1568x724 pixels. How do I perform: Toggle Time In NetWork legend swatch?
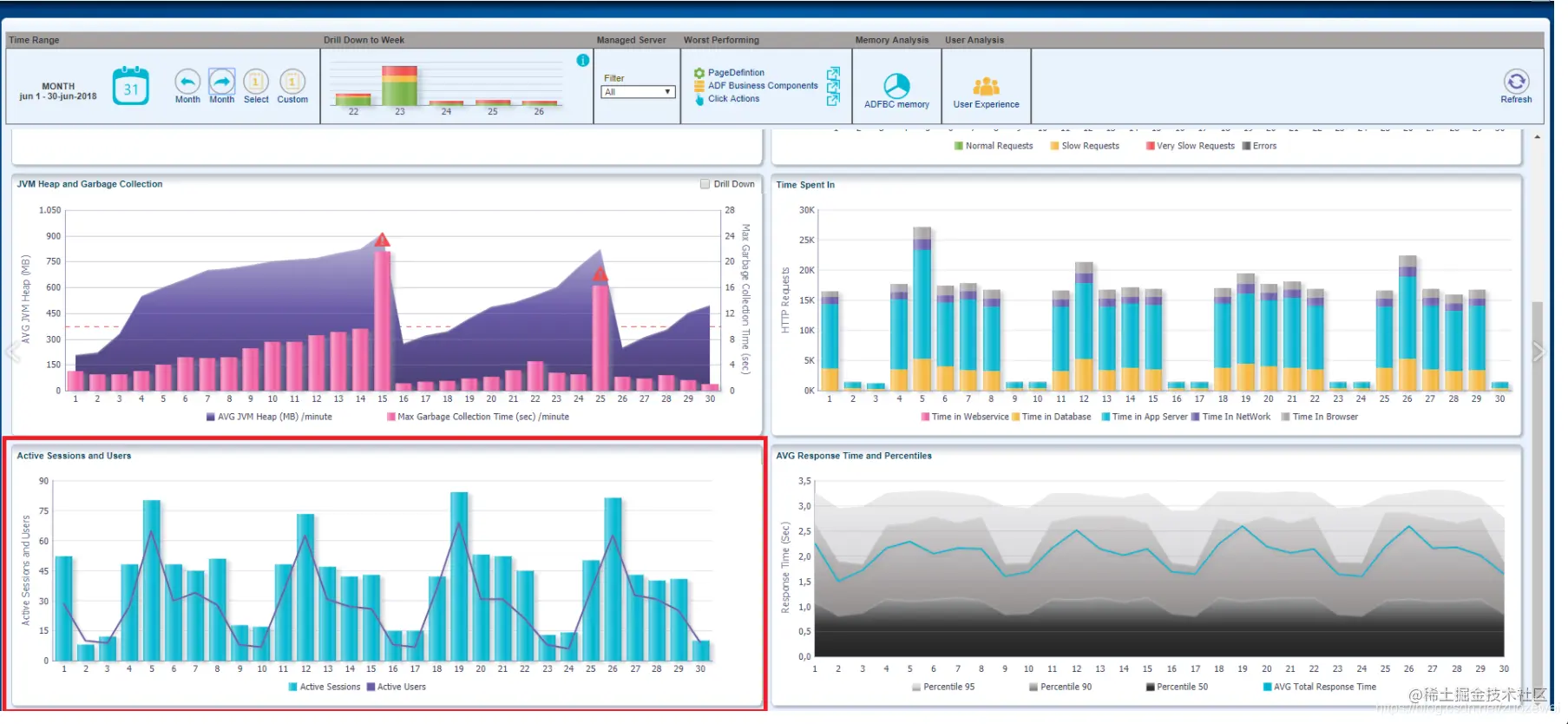pos(1196,417)
